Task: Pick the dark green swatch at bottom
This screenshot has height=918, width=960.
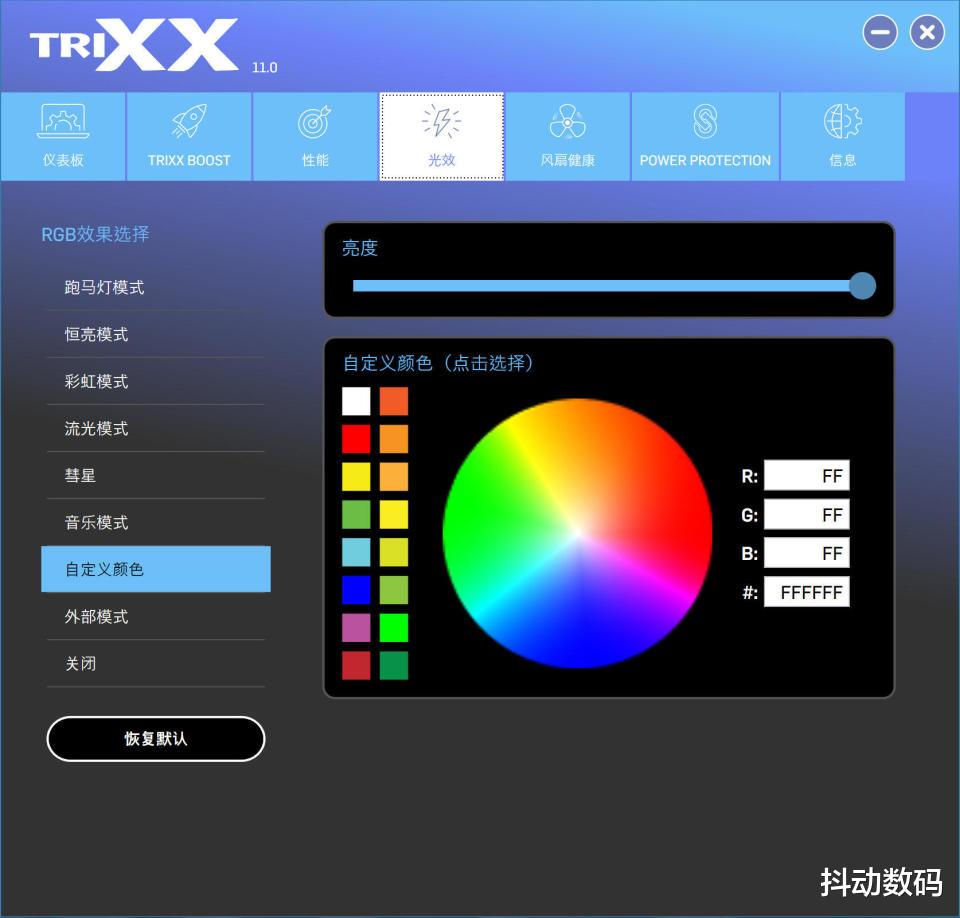Action: pyautogui.click(x=394, y=666)
